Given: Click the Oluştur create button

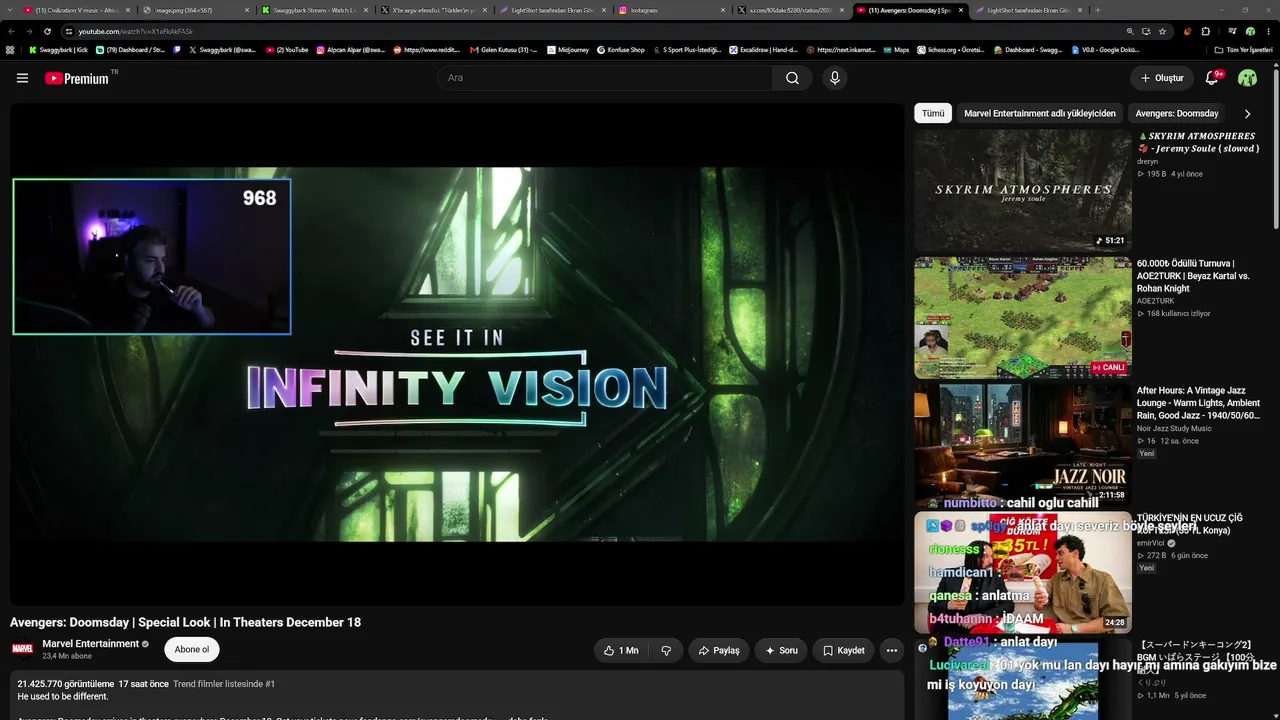Looking at the screenshot, I should (x=1162, y=78).
